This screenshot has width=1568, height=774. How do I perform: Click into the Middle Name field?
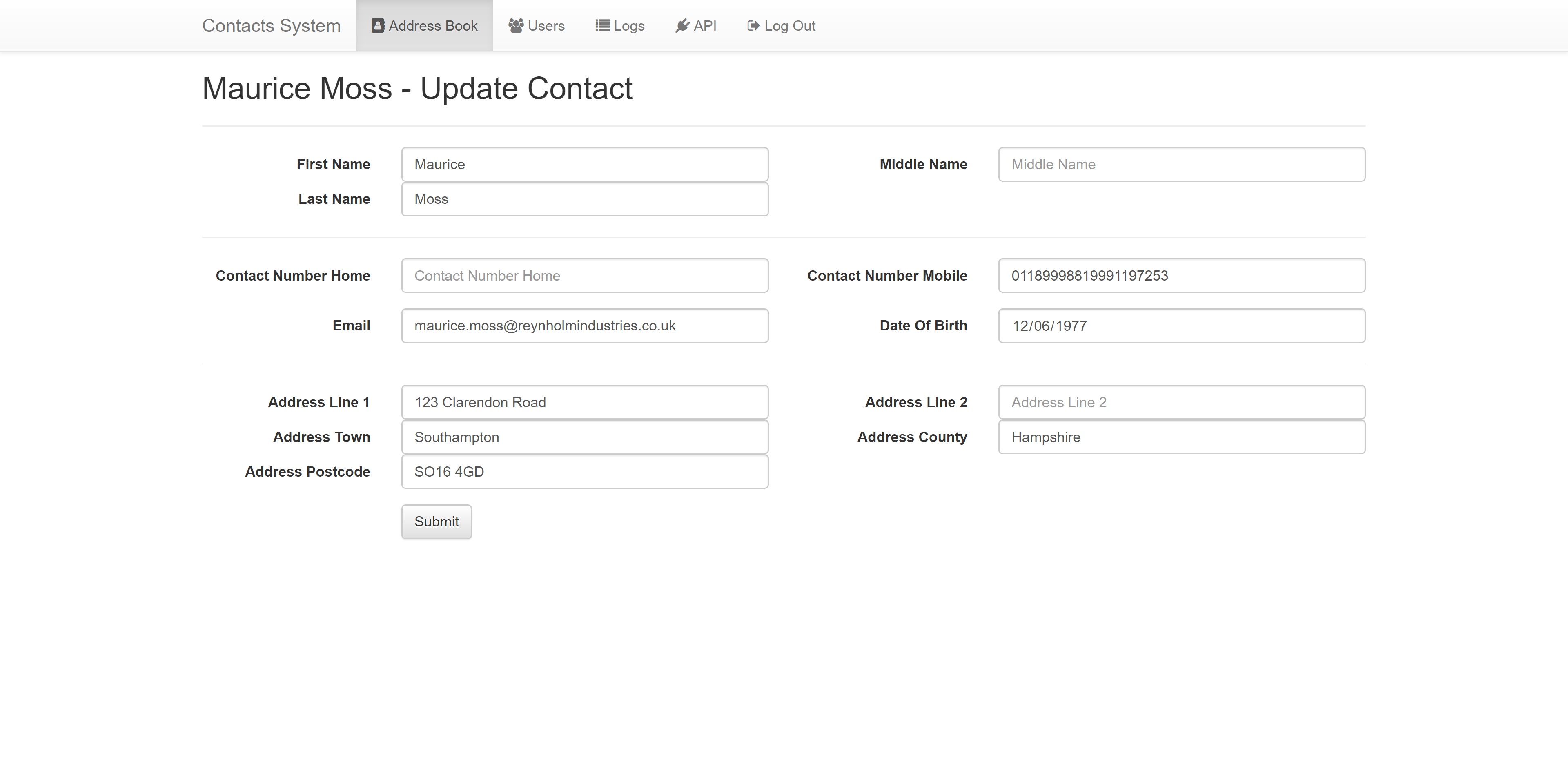tap(1181, 165)
